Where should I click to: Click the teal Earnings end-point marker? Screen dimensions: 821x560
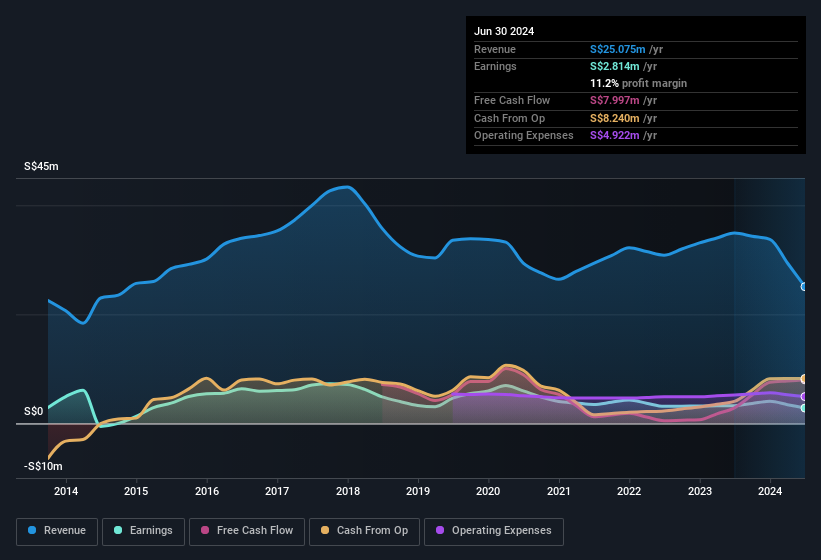804,408
